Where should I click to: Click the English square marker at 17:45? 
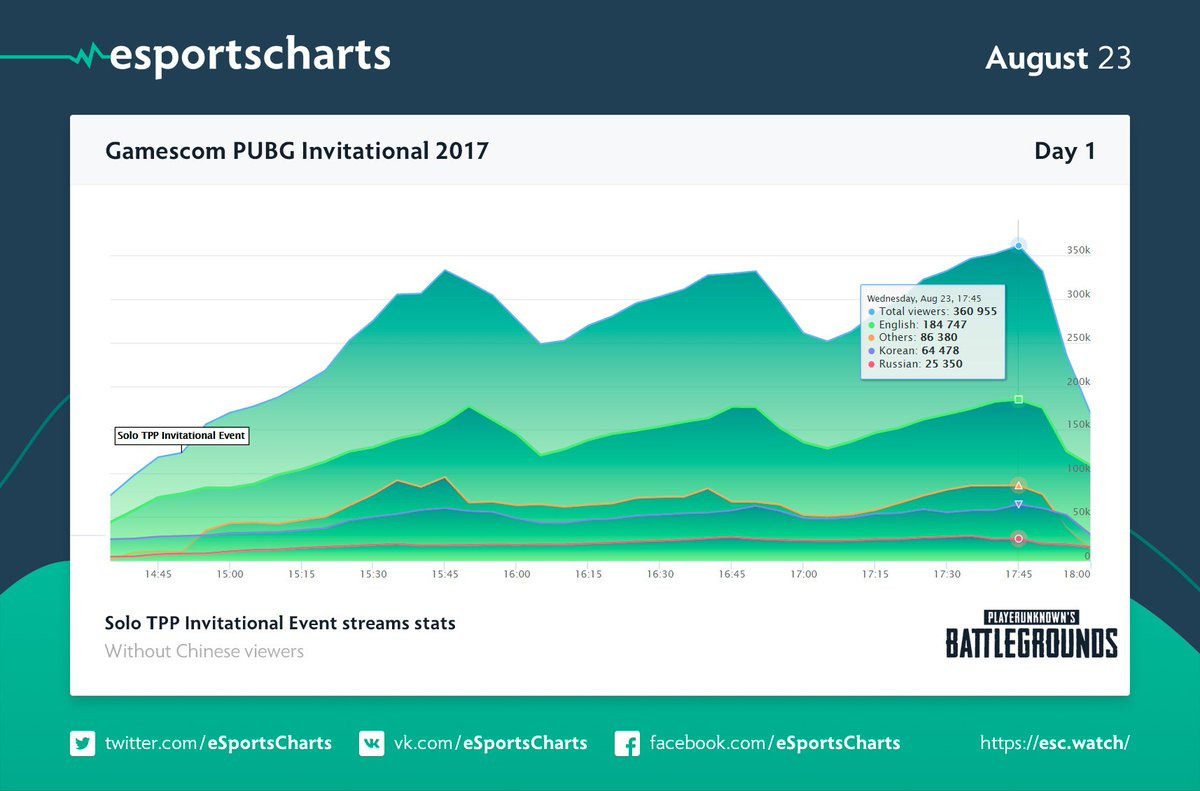point(1018,400)
